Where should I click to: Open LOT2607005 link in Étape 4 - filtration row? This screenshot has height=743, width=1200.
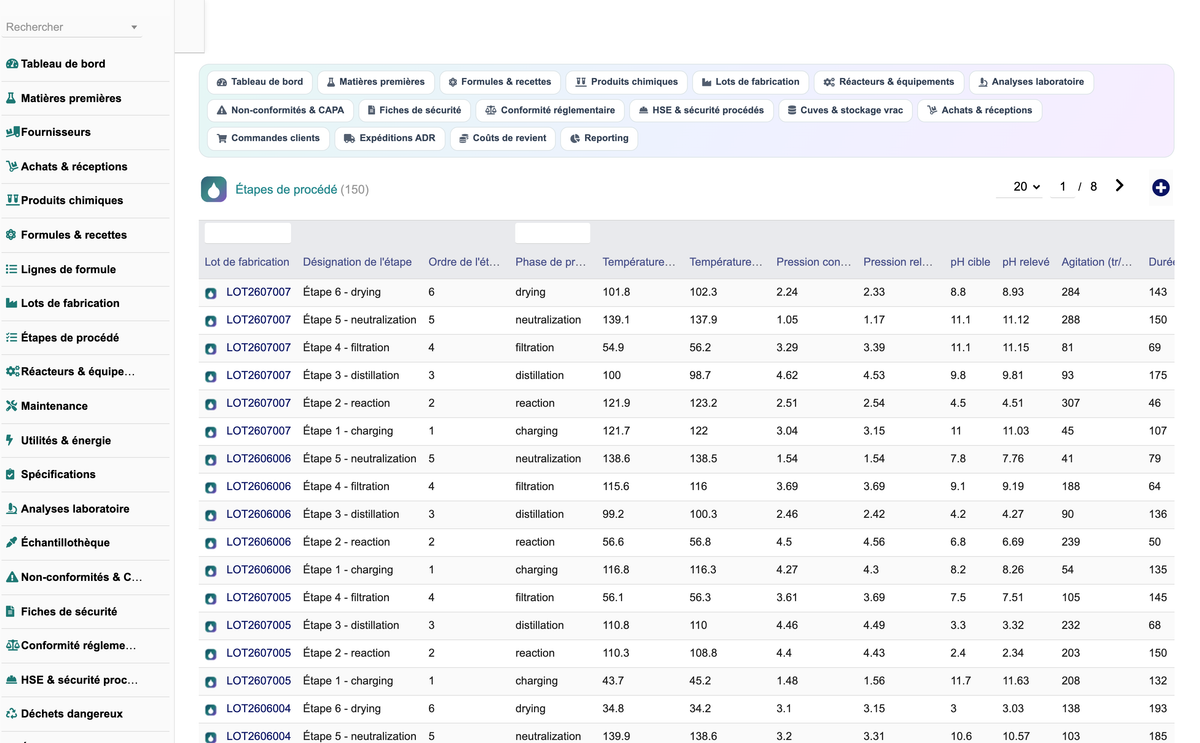pos(258,597)
